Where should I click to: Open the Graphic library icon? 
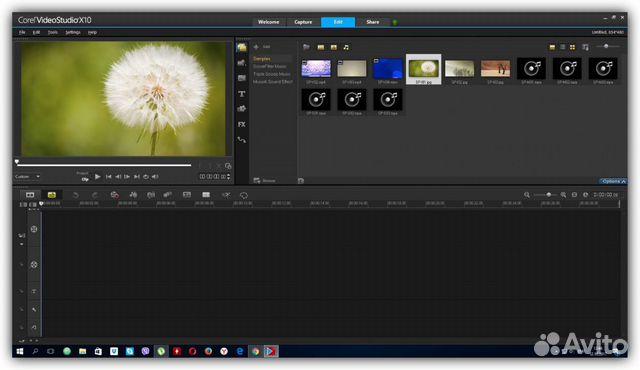(242, 109)
